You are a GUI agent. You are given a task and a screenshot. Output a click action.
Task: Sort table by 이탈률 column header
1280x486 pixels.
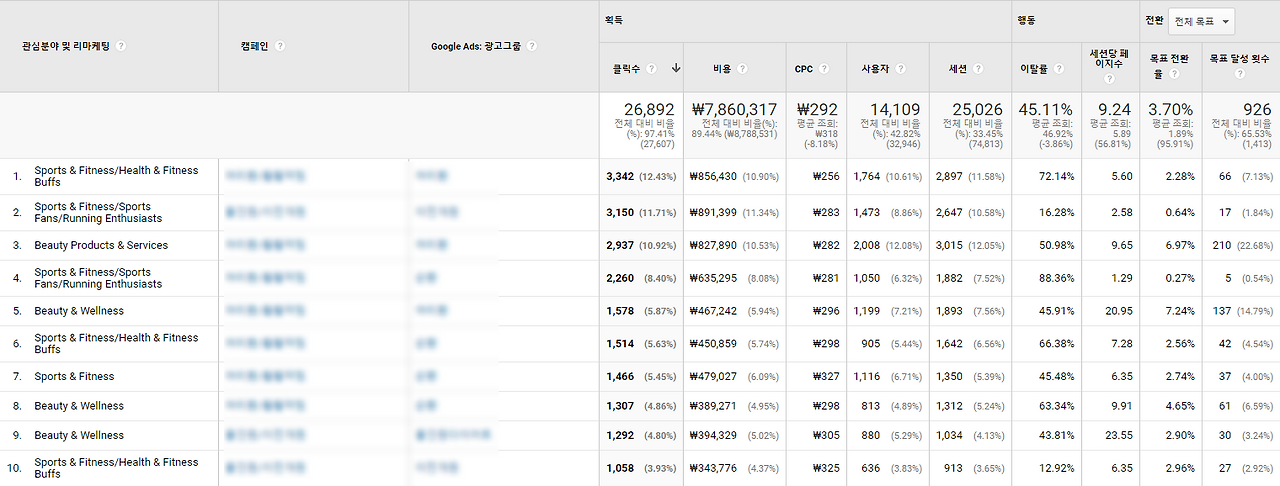1034,69
